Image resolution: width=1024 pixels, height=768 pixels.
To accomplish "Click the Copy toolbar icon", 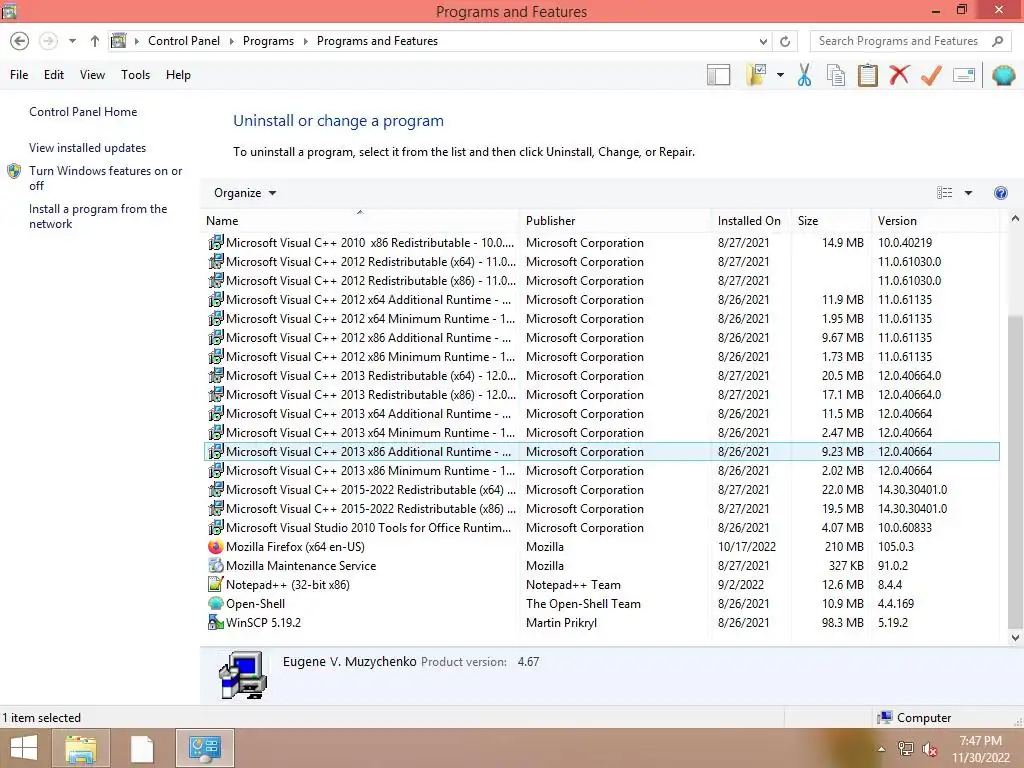I will (836, 75).
